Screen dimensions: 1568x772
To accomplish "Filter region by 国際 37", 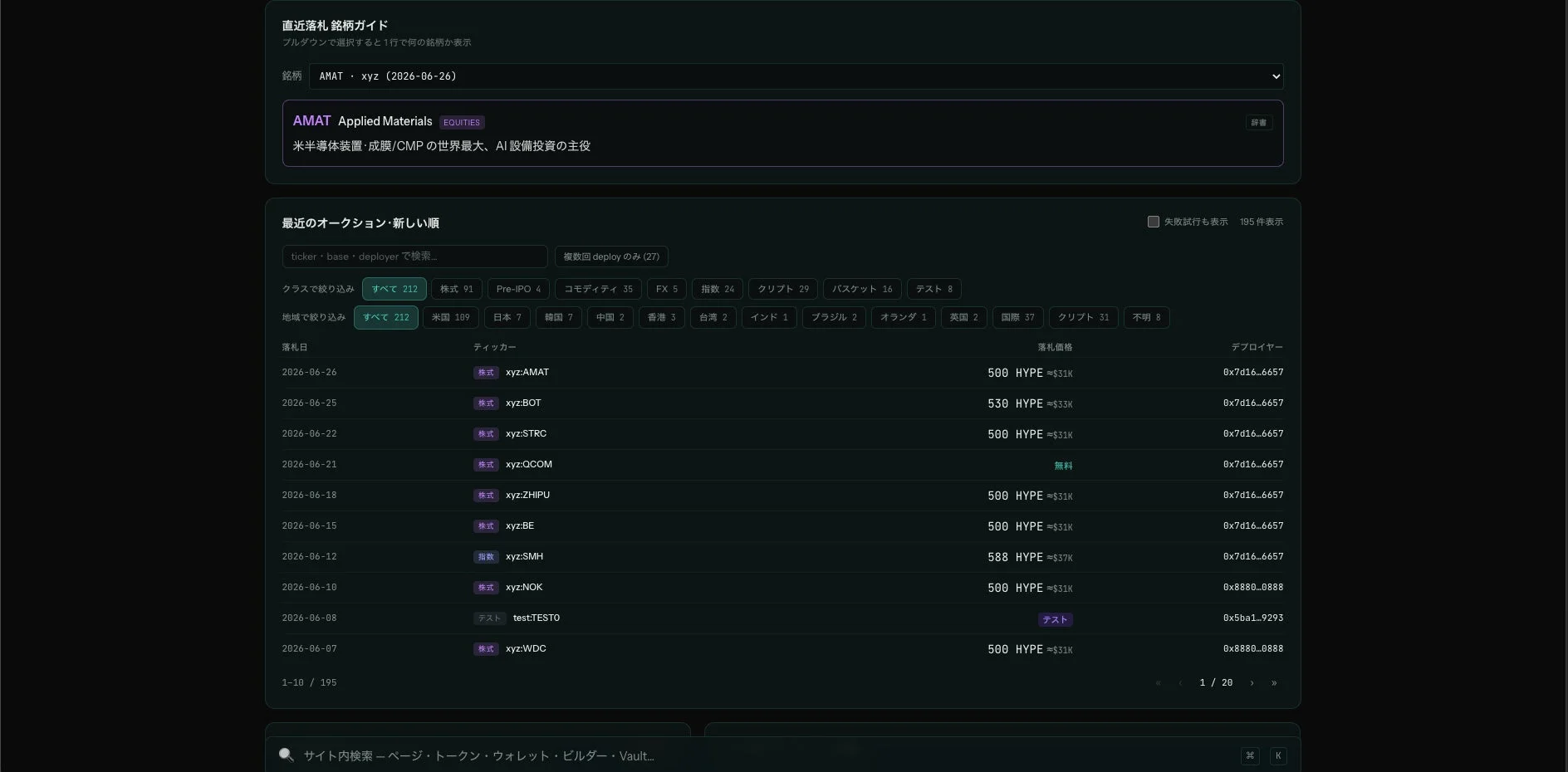I will click(x=1018, y=317).
